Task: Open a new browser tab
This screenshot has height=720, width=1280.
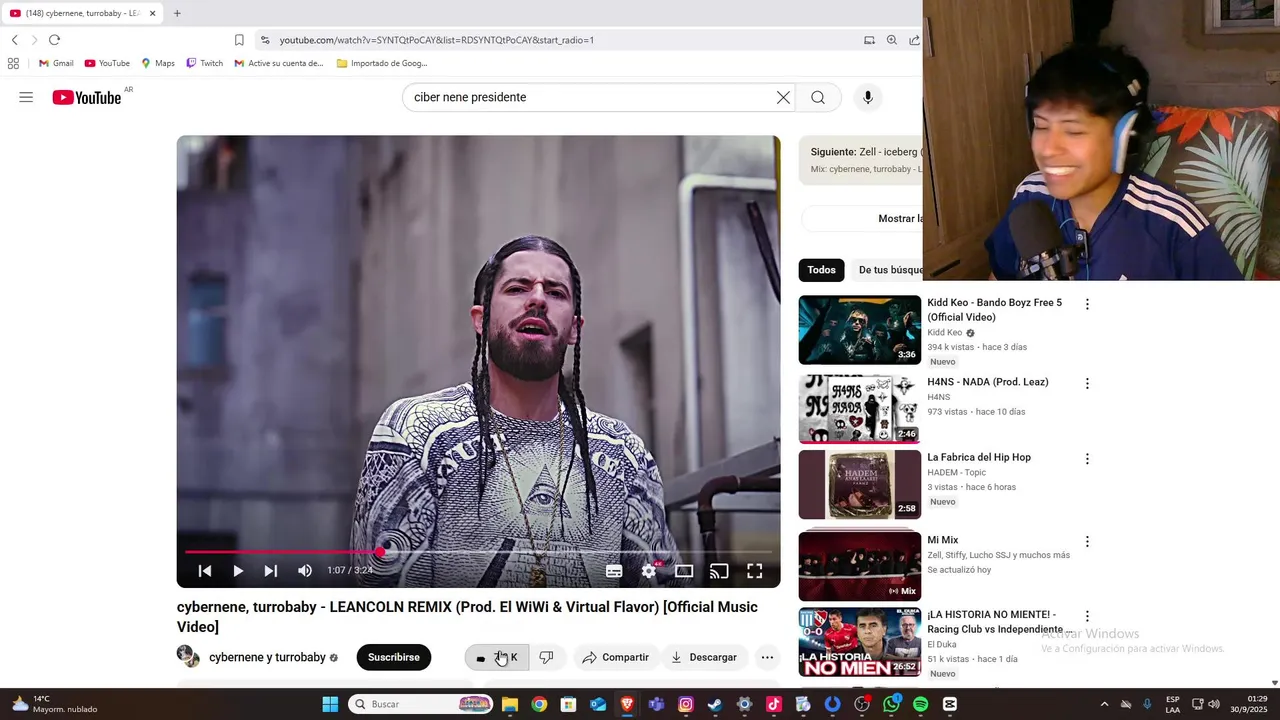Action: click(177, 13)
